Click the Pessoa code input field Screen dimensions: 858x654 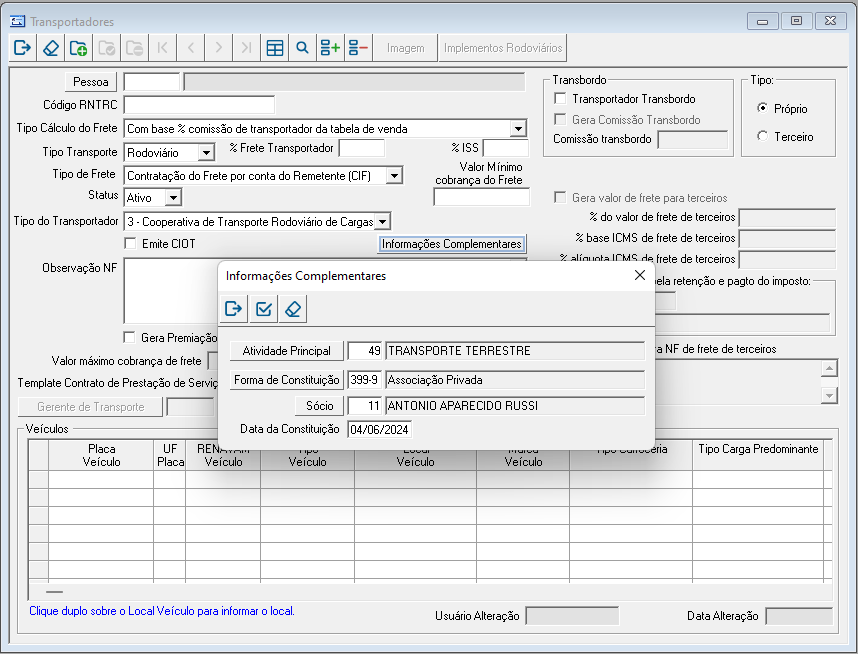click(x=152, y=82)
